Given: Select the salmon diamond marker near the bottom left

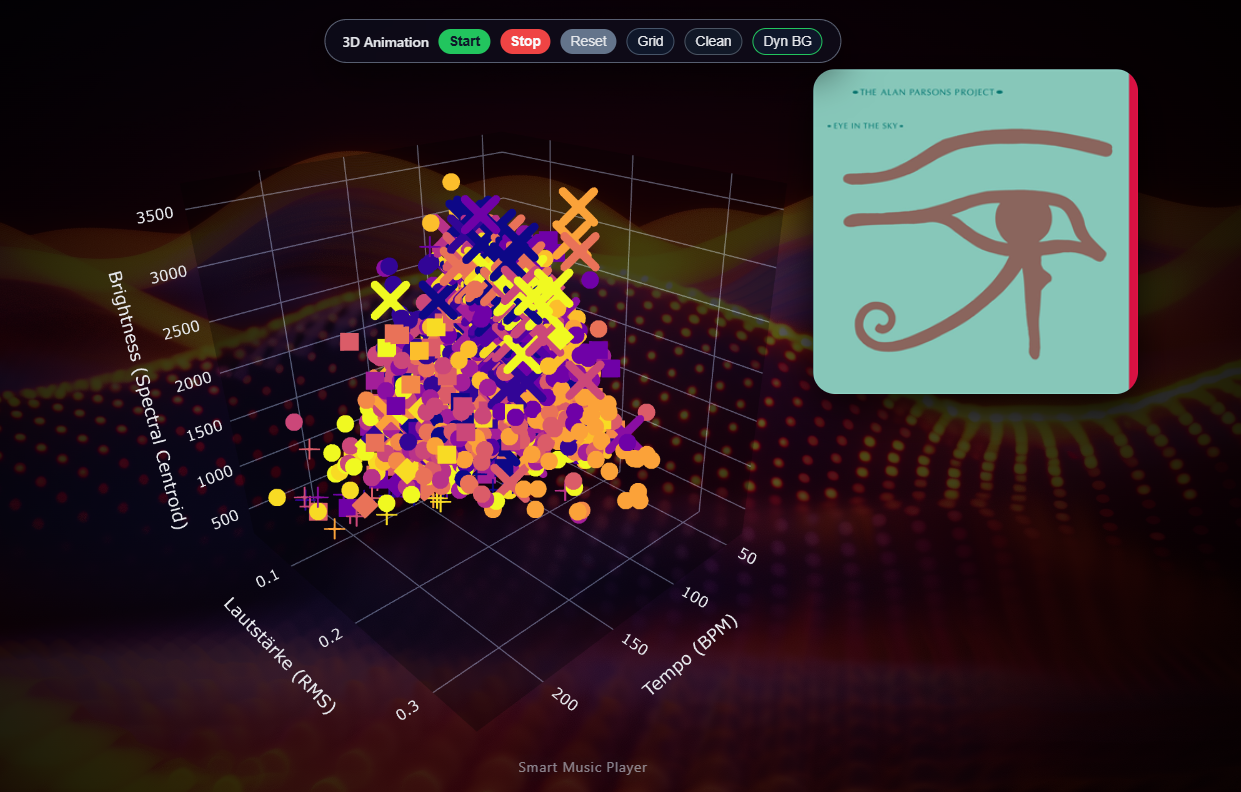Looking at the screenshot, I should 365,506.
